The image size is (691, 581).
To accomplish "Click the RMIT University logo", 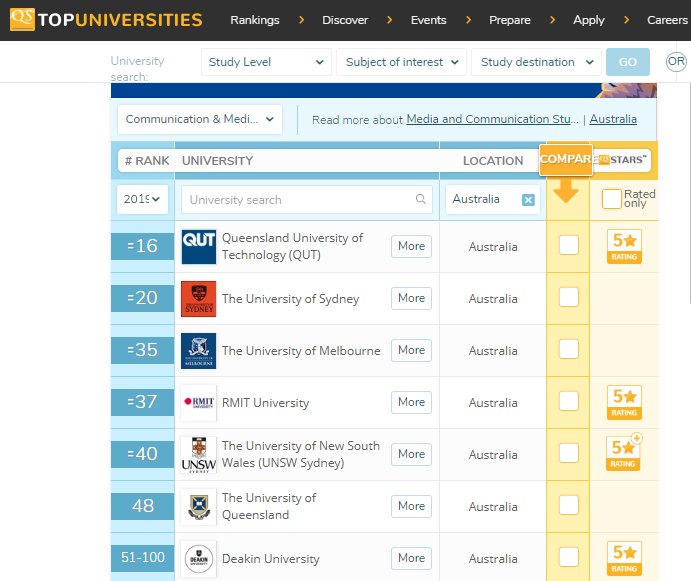I will [198, 402].
